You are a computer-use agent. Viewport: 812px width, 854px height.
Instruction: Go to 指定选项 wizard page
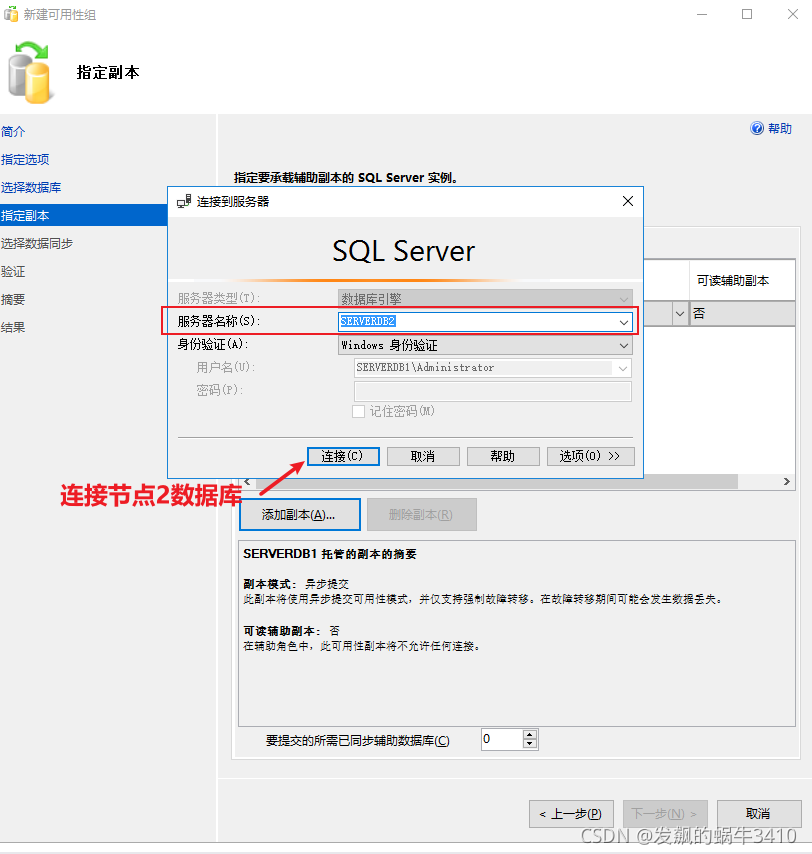click(25, 160)
